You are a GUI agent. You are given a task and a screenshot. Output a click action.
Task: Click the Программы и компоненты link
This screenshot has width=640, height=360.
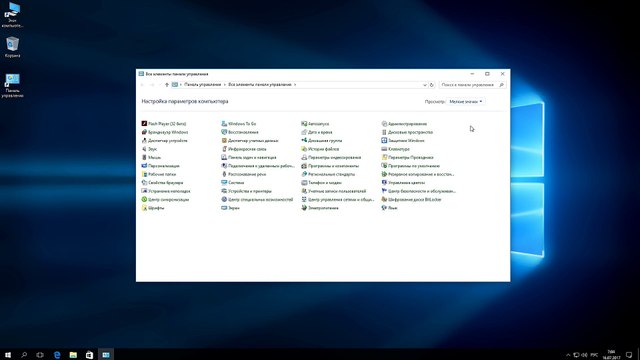click(x=333, y=166)
